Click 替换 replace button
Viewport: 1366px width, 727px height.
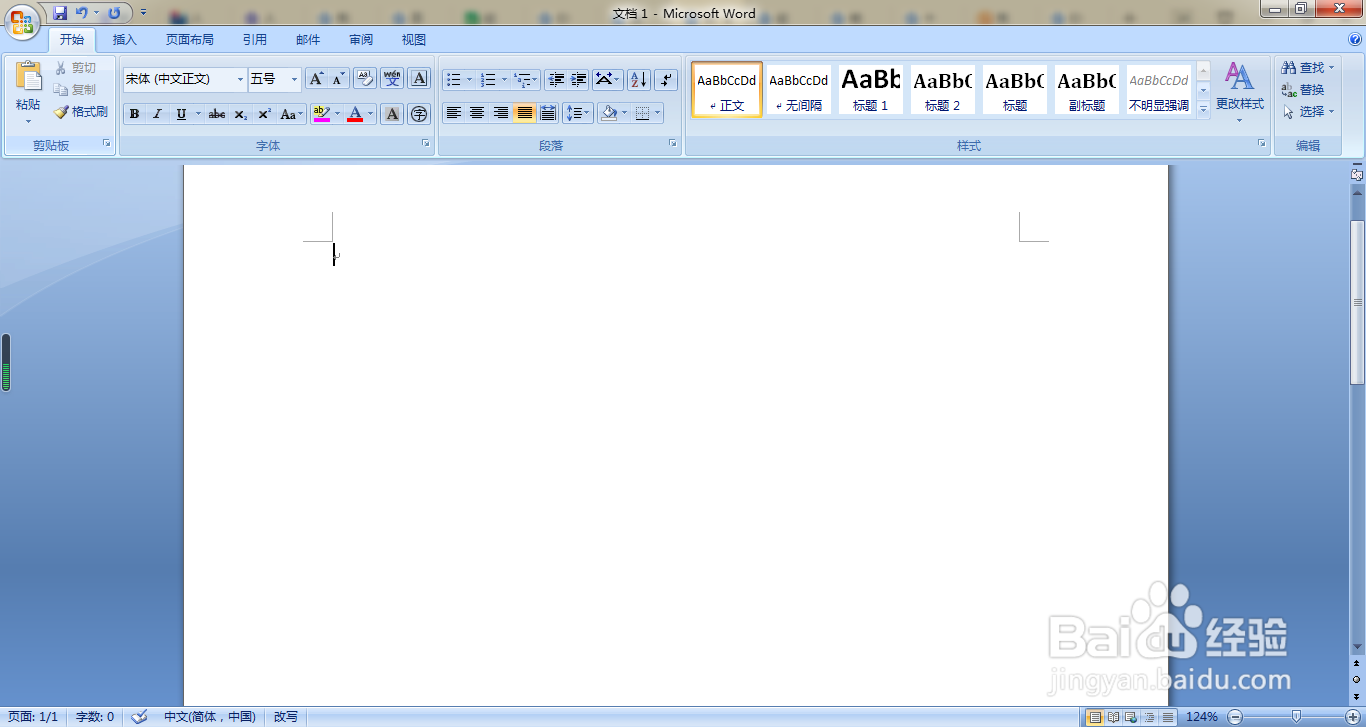(x=1303, y=90)
